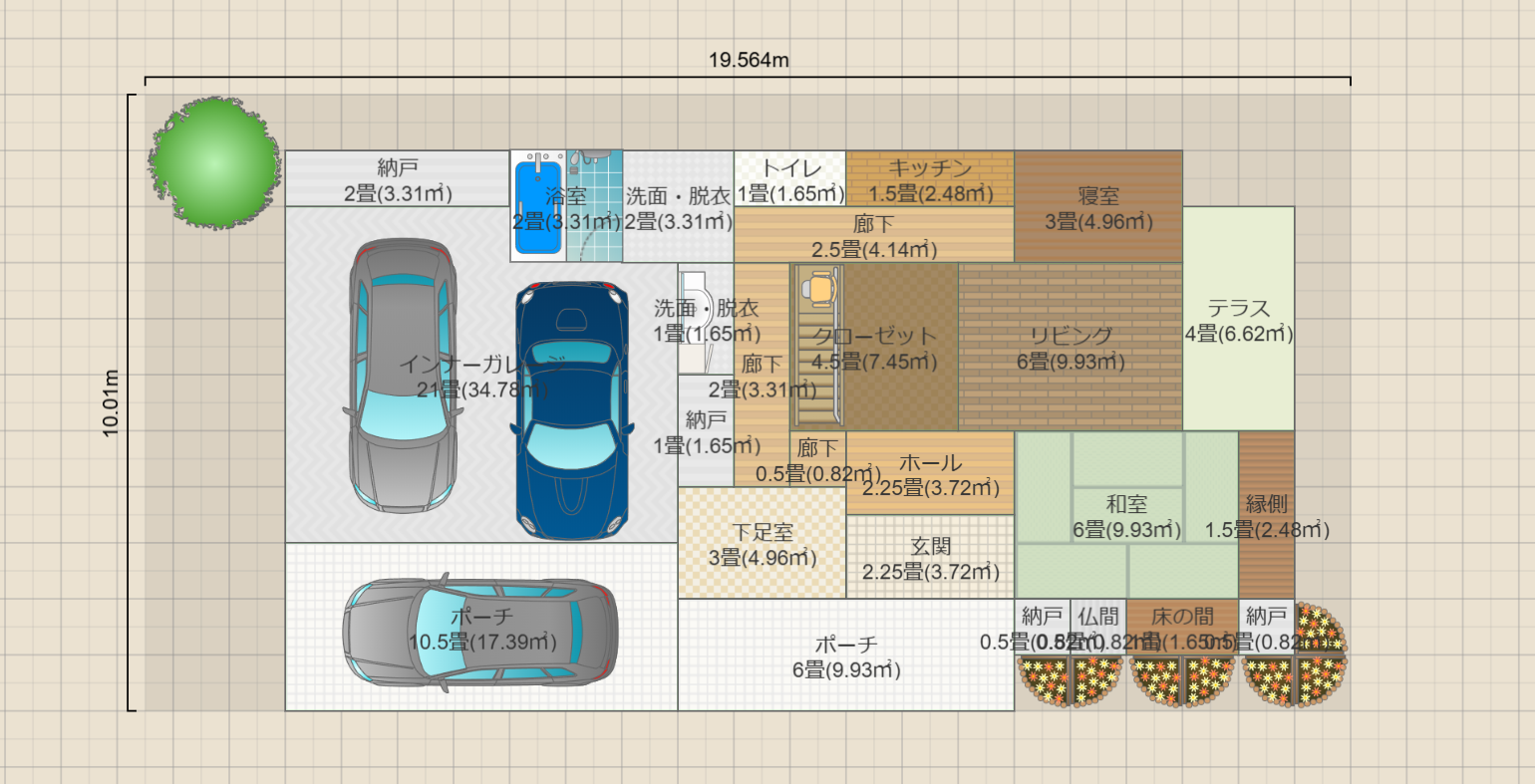Click the blue bathtub in 浴室
Image resolution: width=1535 pixels, height=784 pixels.
[x=539, y=205]
